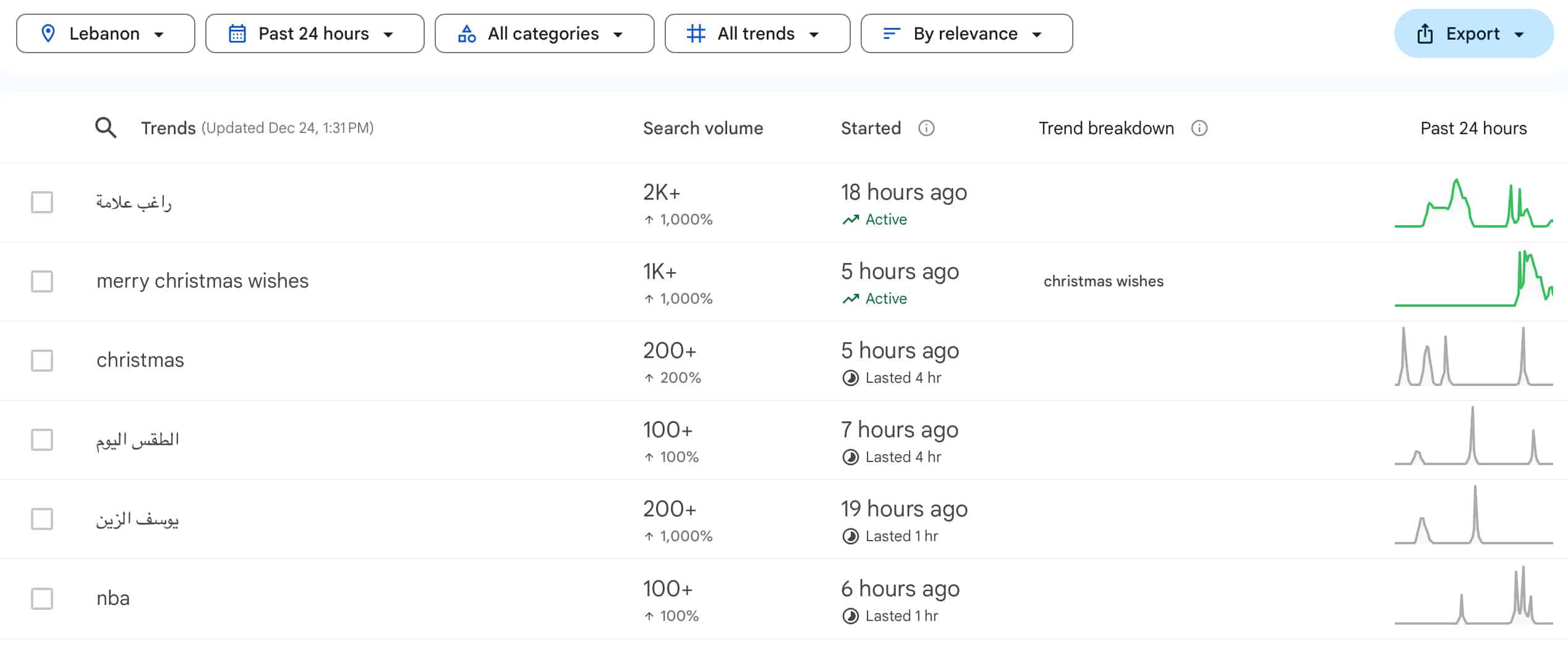Check the box for merry christmas wishes
1568x647 pixels.
click(42, 281)
